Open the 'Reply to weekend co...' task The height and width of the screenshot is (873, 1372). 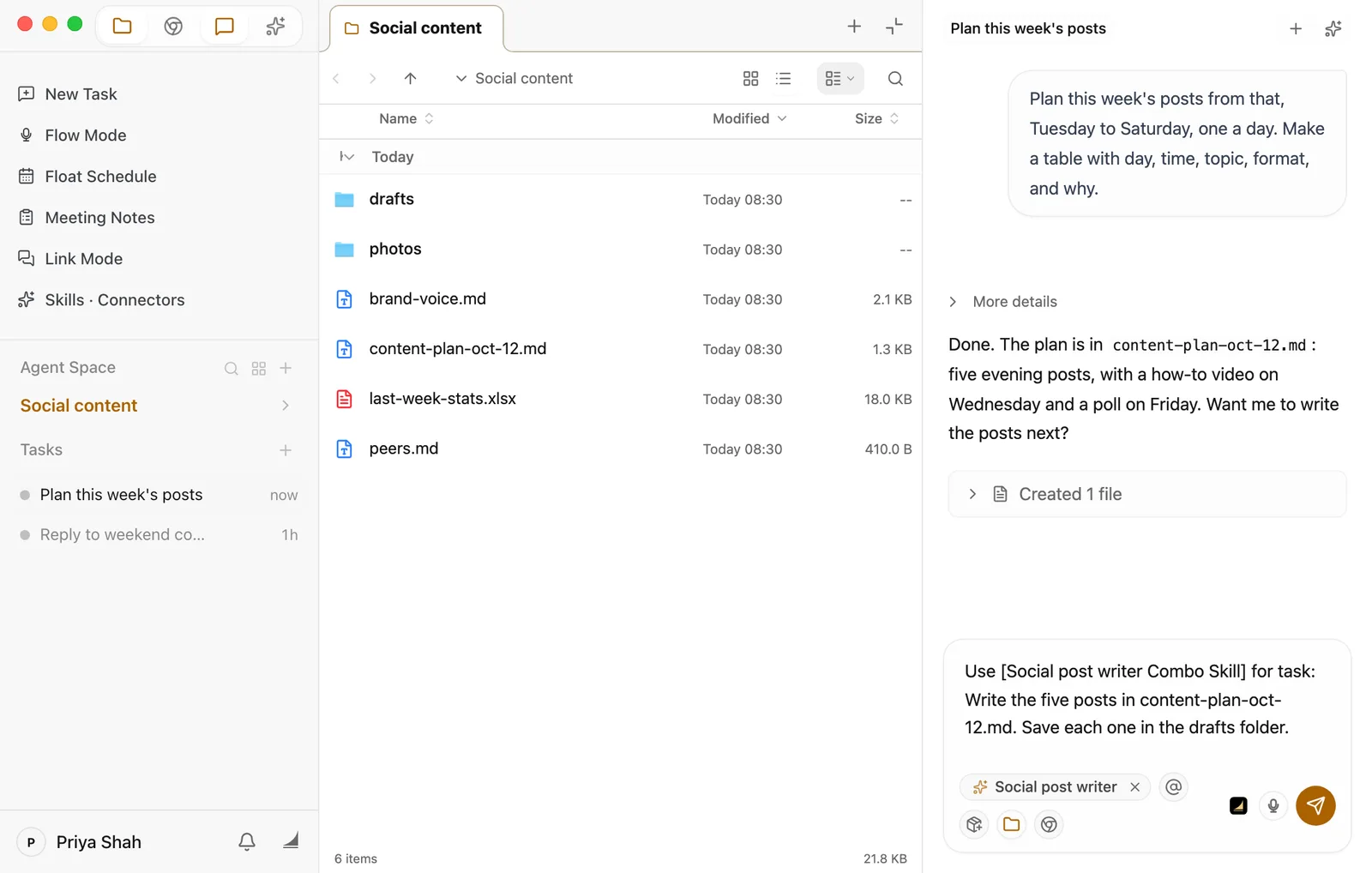(x=159, y=535)
